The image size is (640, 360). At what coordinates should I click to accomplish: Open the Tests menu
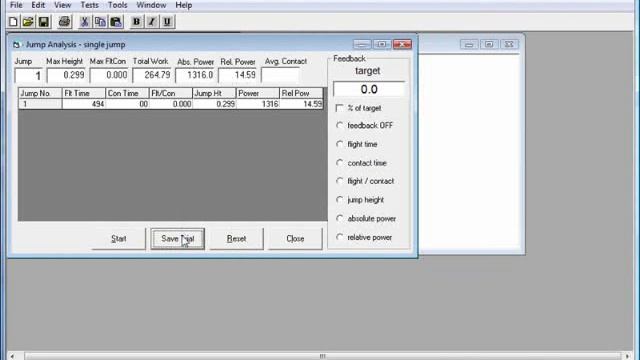tap(89, 5)
